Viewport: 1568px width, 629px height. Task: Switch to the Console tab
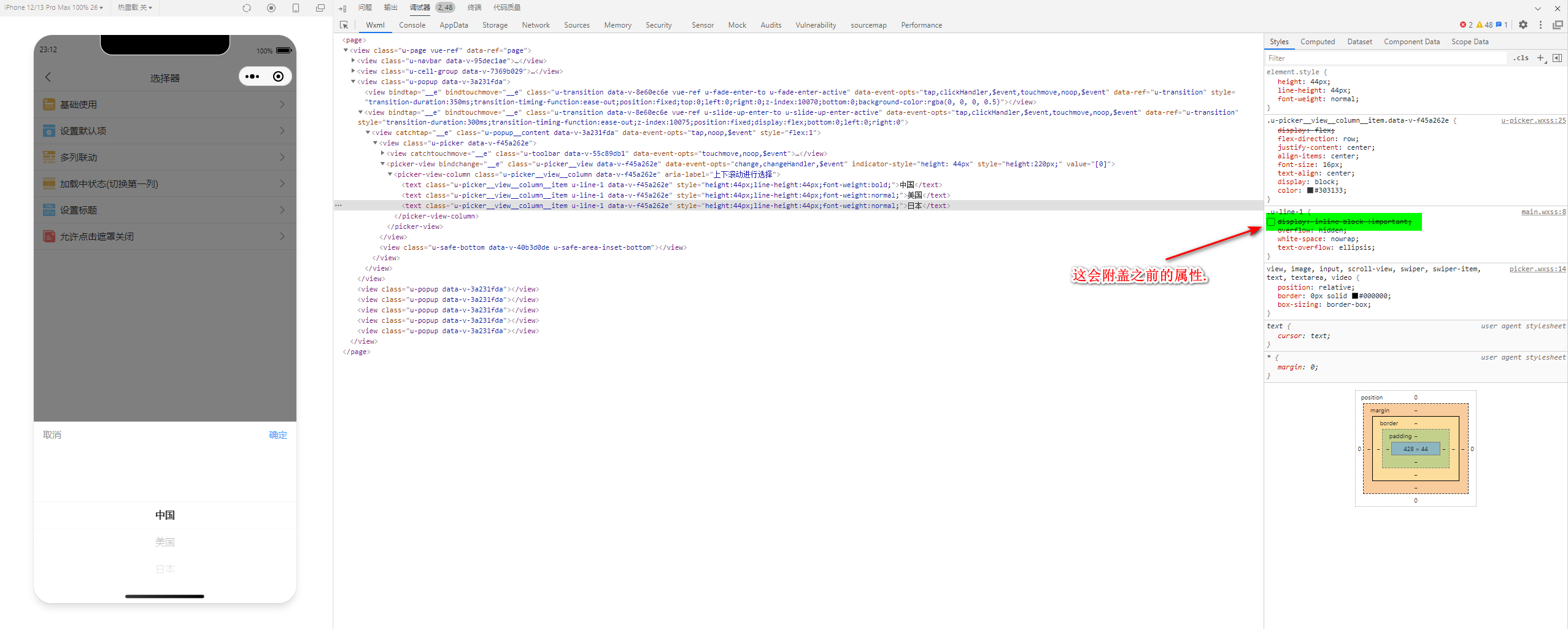(x=412, y=25)
